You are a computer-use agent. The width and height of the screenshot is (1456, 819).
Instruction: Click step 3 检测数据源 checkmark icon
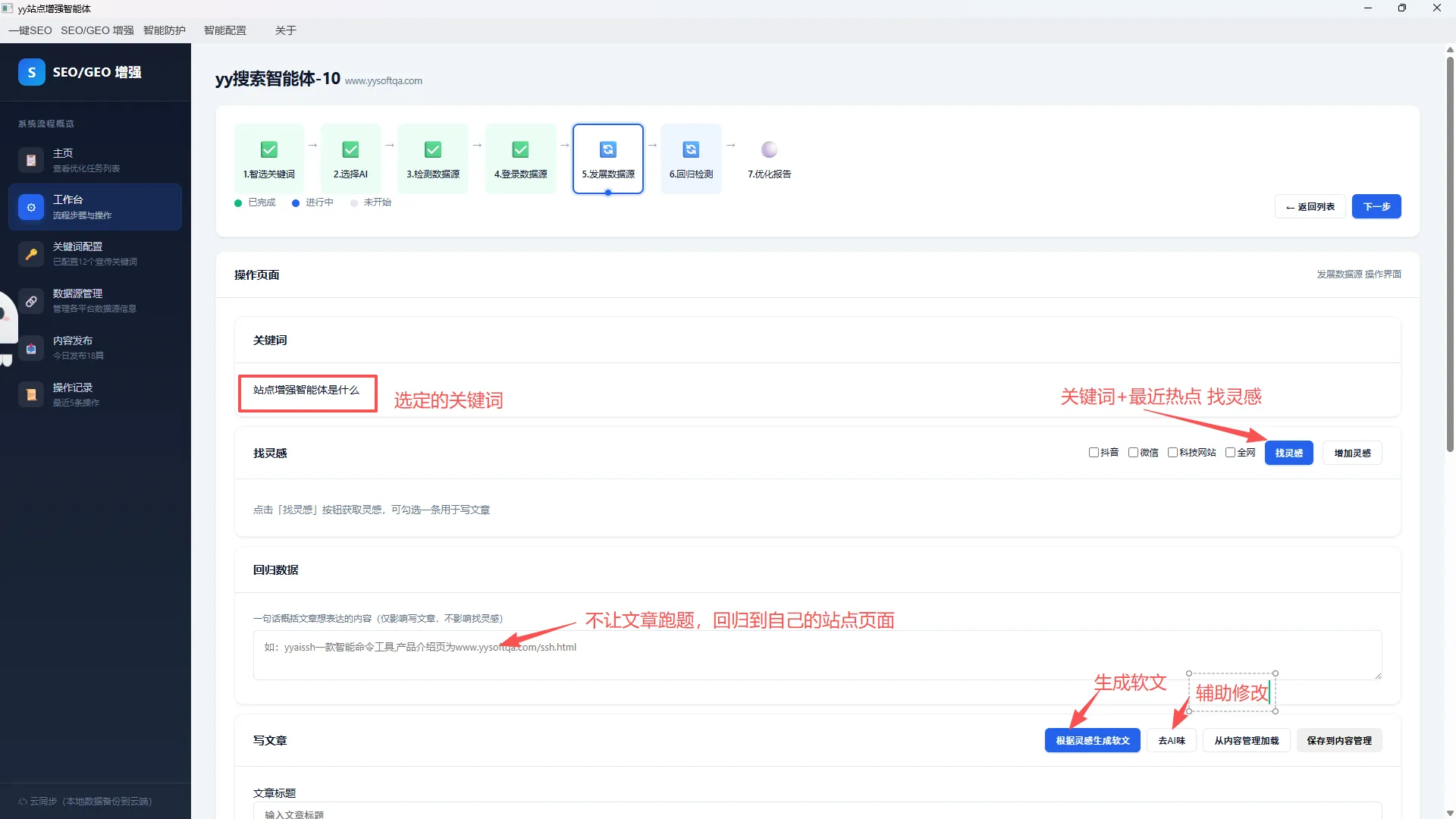[433, 149]
